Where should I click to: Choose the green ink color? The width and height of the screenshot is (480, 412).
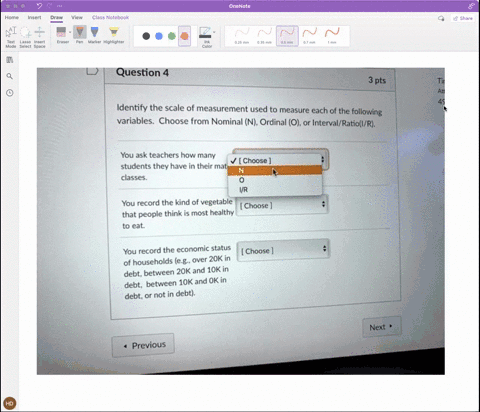[172, 36]
